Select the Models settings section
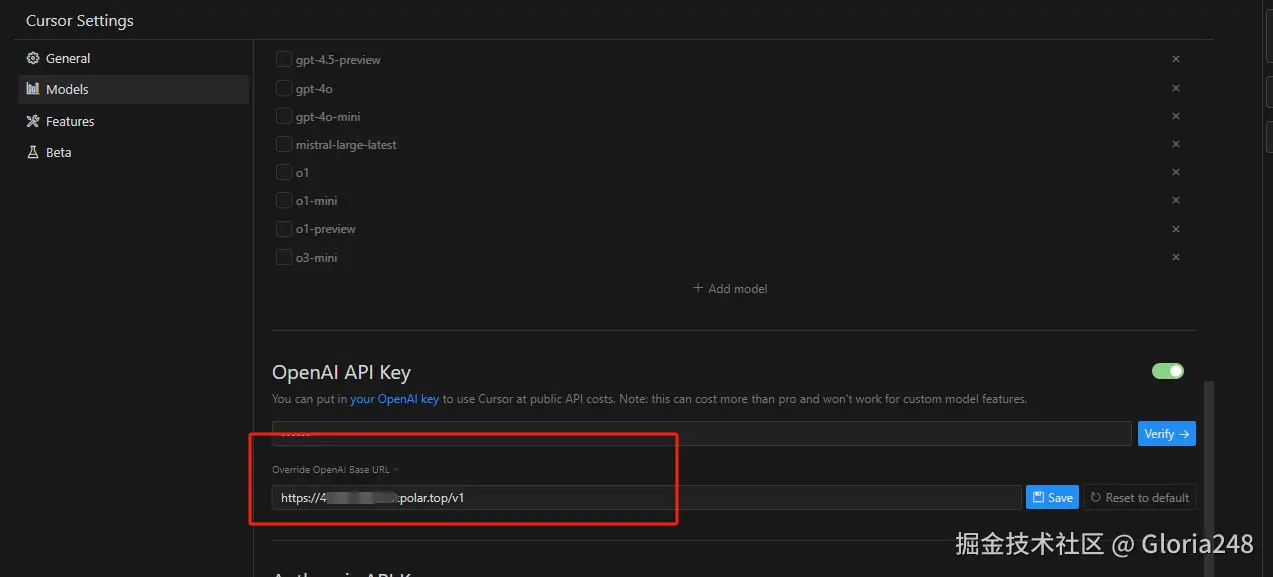Viewport: 1273px width, 577px height. pyautogui.click(x=133, y=89)
